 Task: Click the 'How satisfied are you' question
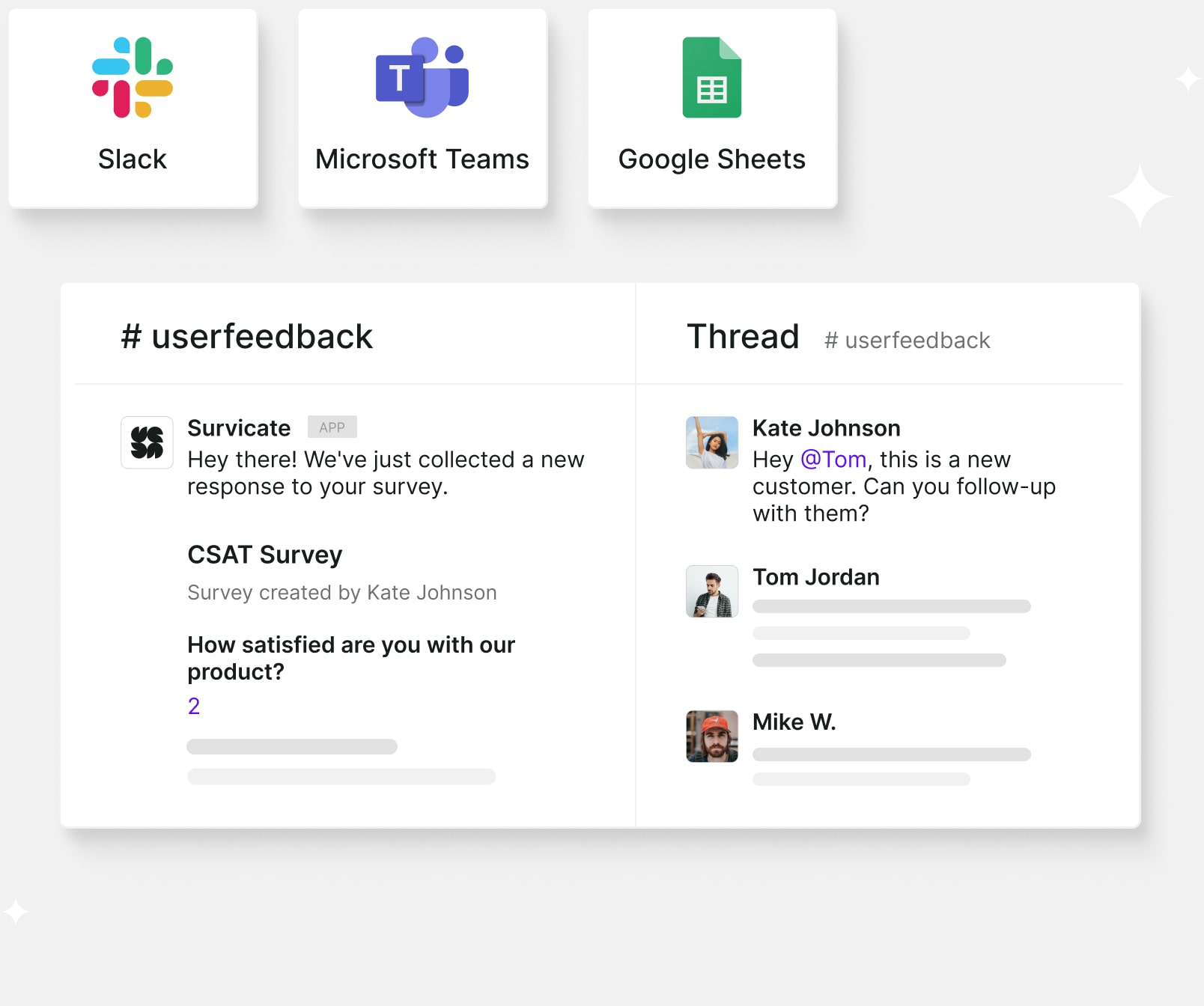[x=351, y=658]
